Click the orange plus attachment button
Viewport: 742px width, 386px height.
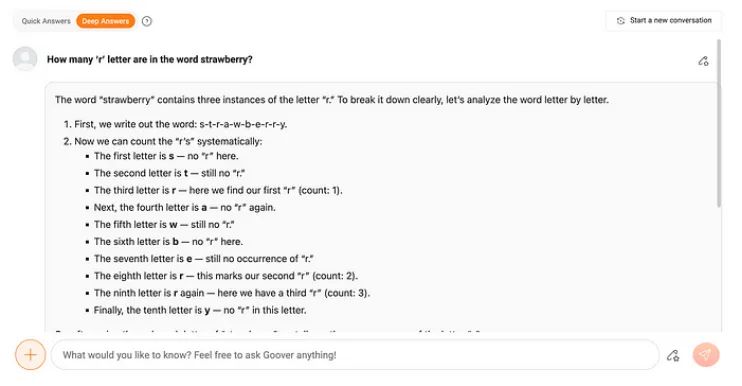[x=30, y=355]
